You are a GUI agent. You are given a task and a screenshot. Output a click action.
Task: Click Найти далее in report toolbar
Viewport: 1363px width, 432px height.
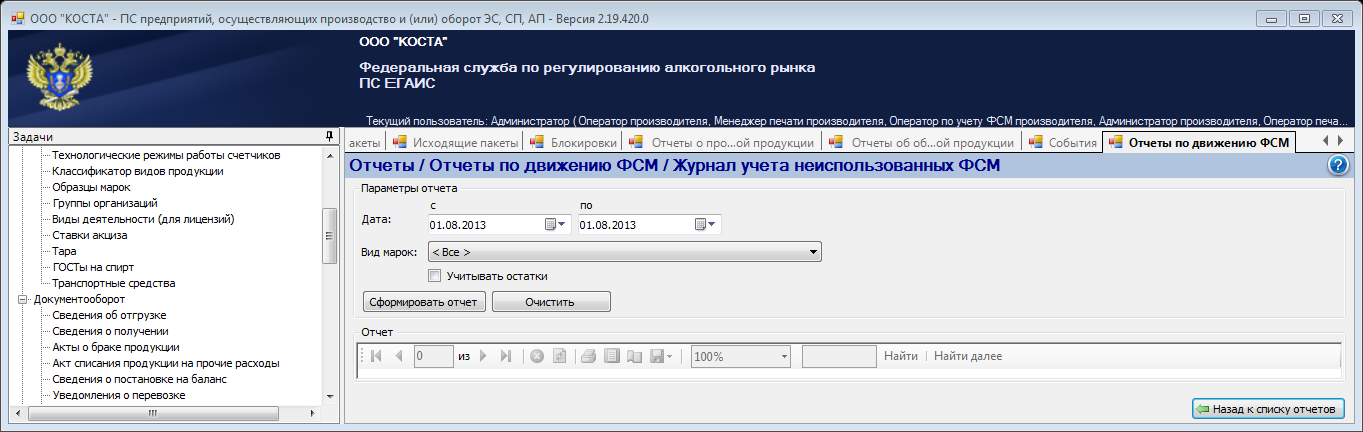pyautogui.click(x=968, y=356)
